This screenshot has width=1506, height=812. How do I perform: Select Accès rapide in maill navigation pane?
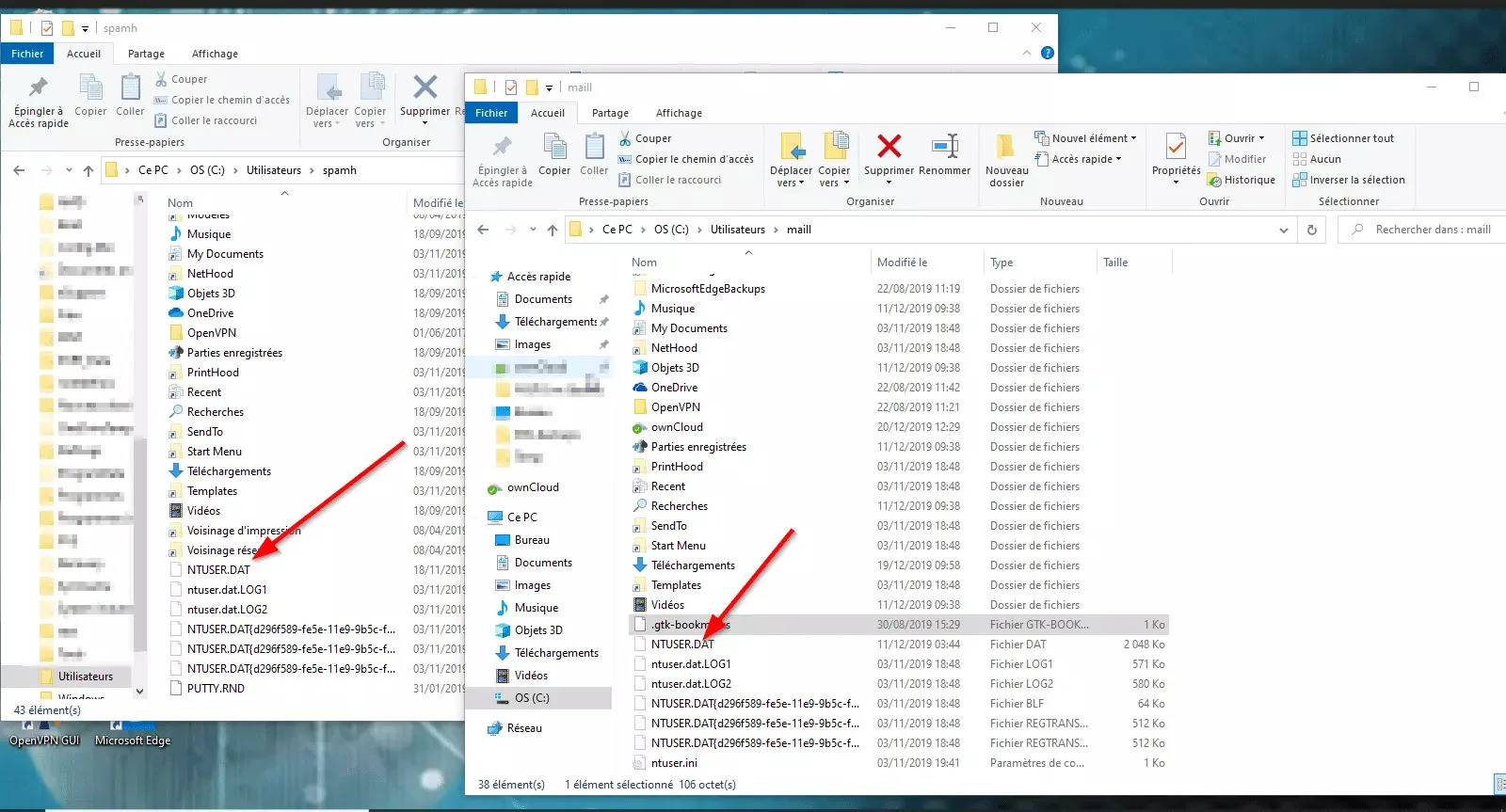point(538,277)
